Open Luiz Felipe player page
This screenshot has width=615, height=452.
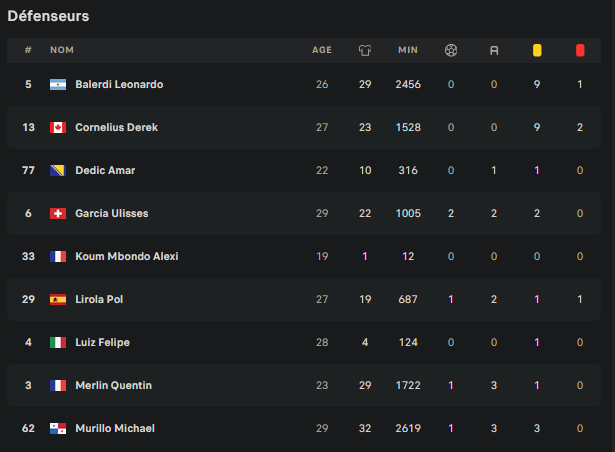tap(102, 343)
